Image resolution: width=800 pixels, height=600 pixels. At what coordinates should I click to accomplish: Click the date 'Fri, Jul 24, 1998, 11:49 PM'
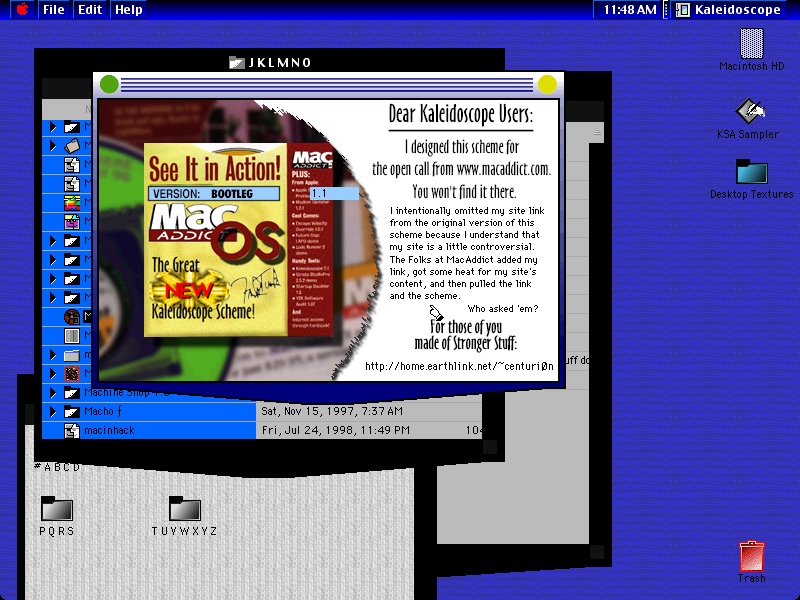[x=335, y=430]
